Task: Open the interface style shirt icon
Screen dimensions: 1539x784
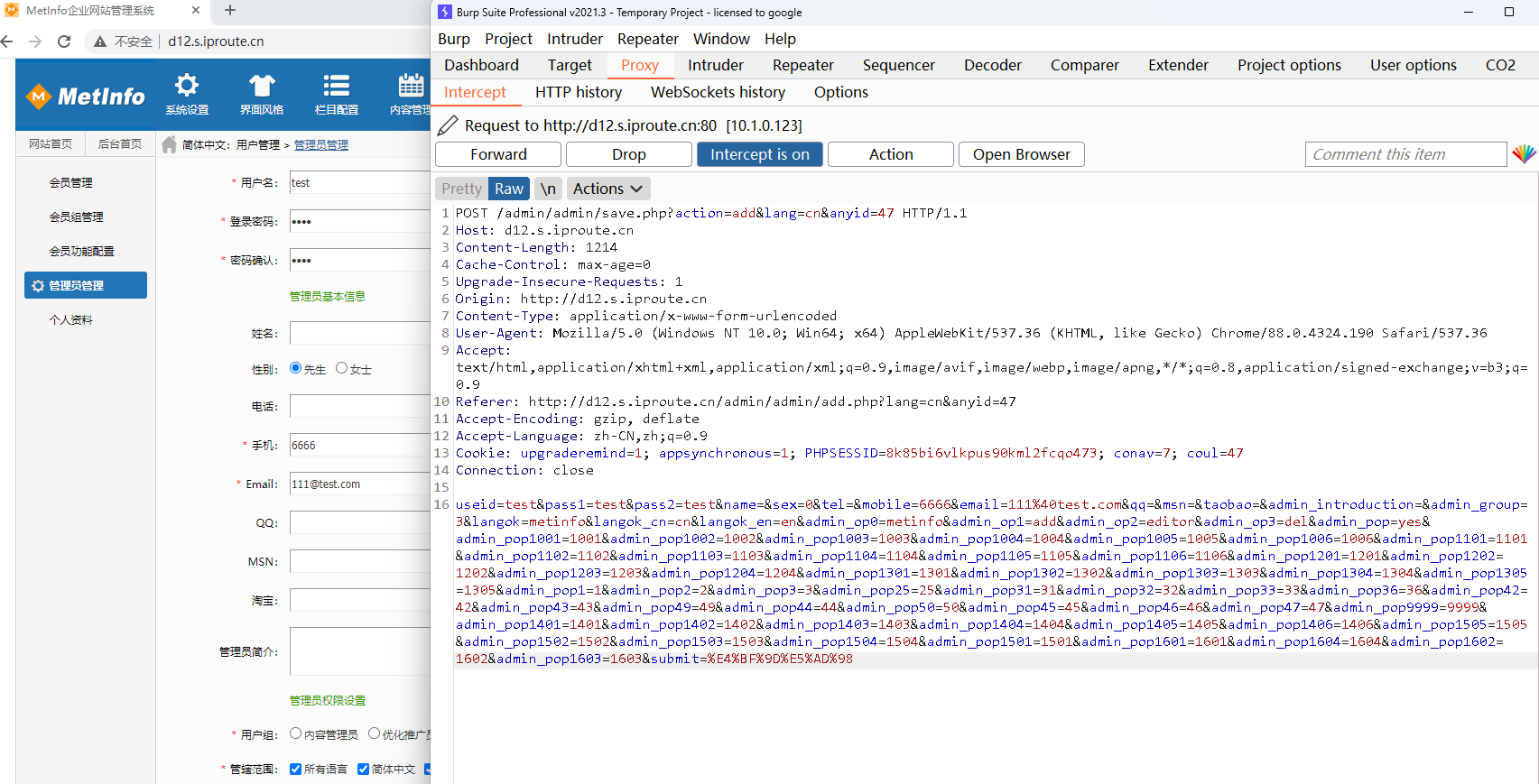Action: pyautogui.click(x=262, y=86)
